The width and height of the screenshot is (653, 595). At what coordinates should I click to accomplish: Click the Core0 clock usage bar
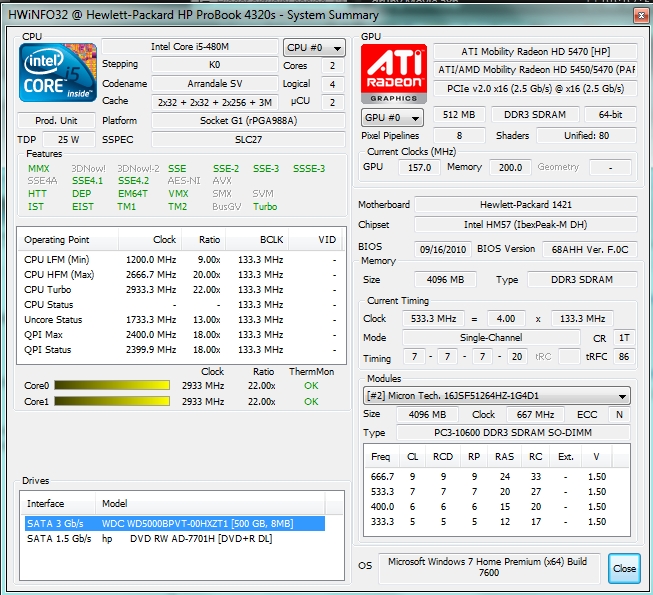click(x=112, y=386)
